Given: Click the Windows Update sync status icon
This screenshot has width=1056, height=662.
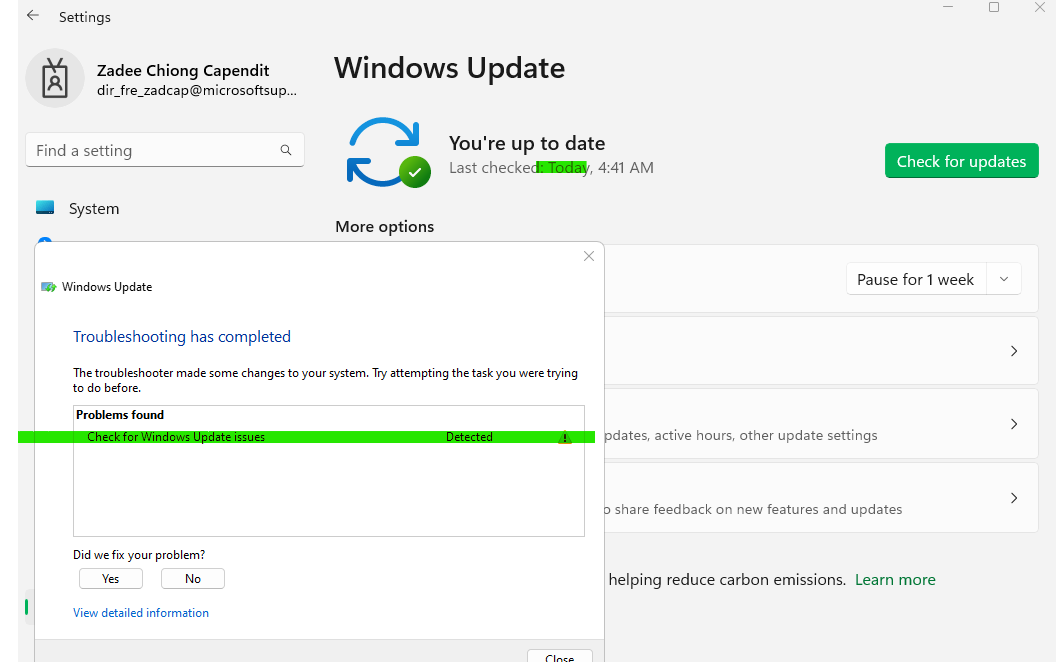Looking at the screenshot, I should [x=389, y=152].
